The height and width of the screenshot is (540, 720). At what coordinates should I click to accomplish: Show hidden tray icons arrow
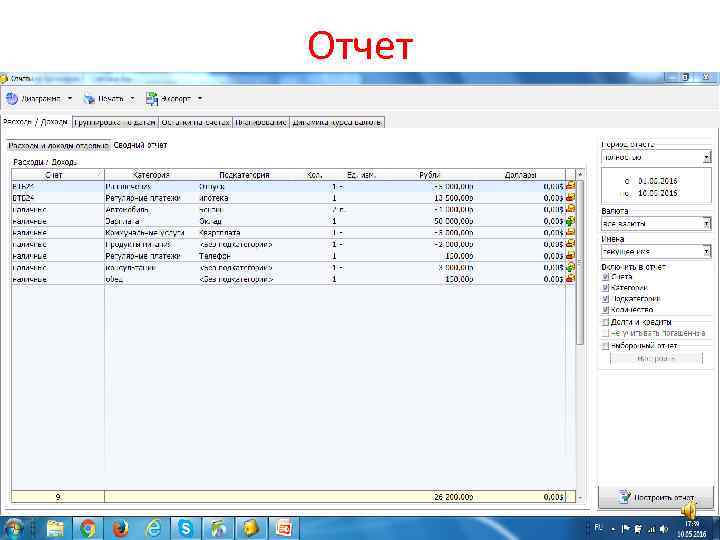pos(613,529)
